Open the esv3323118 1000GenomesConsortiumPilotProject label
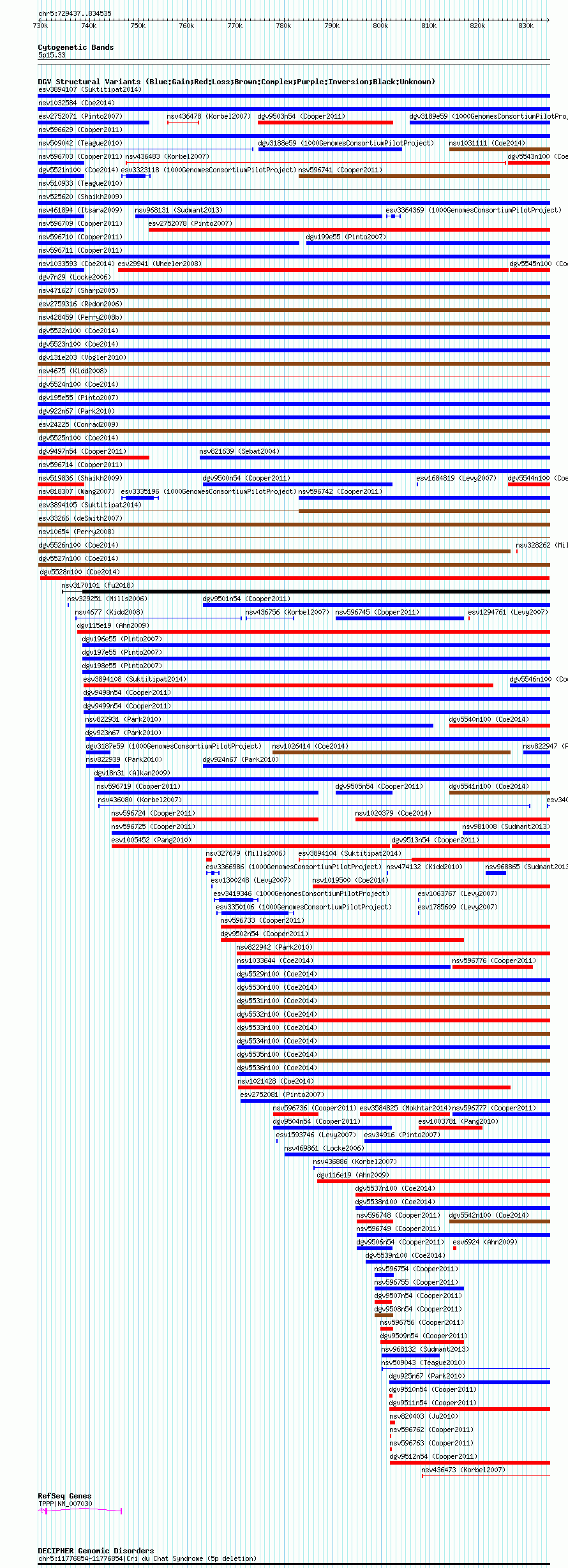Image resolution: width=568 pixels, height=1568 pixels. click(209, 170)
